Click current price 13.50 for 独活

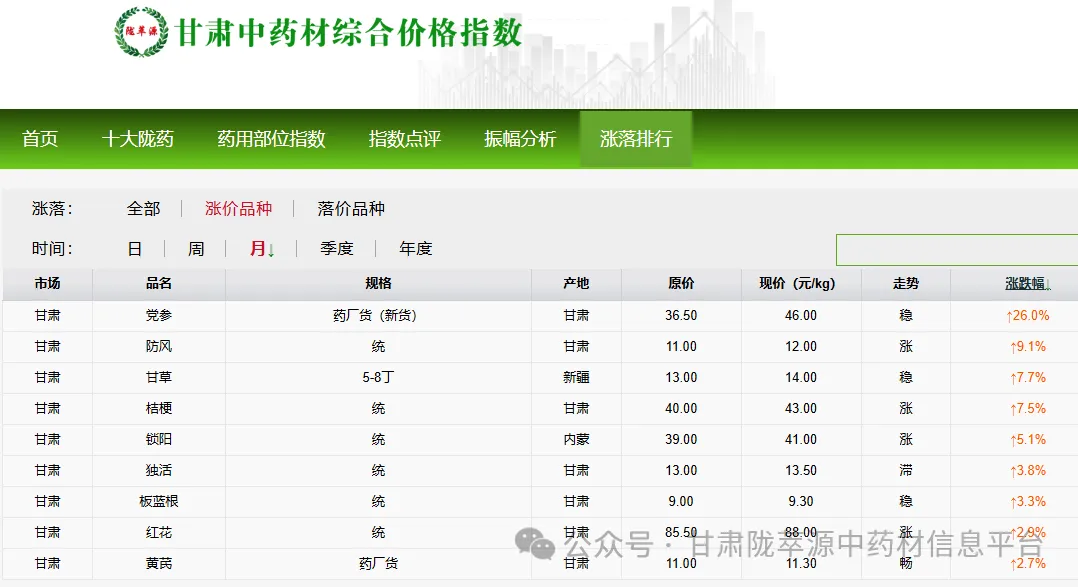801,470
